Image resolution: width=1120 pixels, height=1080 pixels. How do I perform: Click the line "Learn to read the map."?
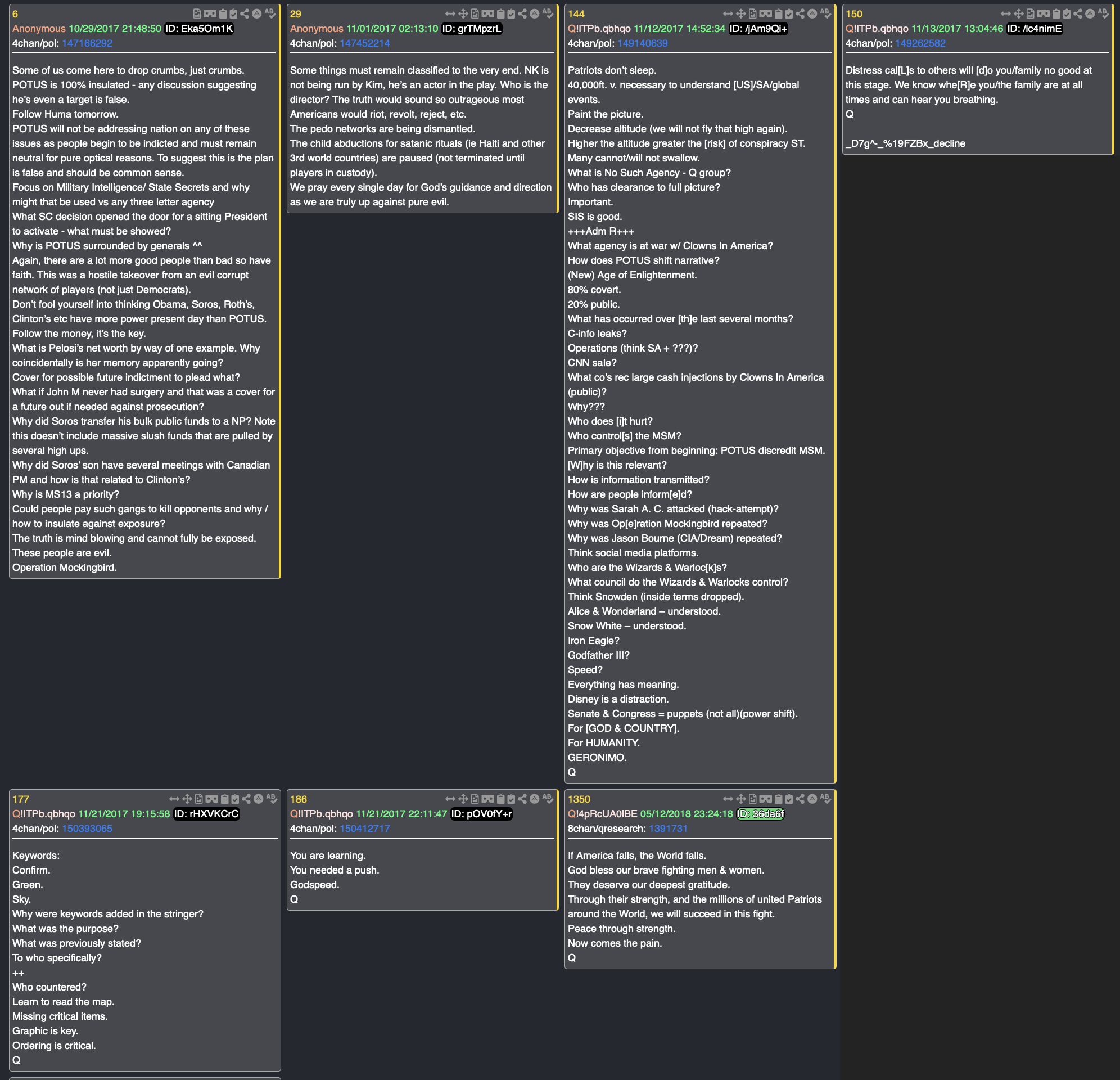tap(64, 1002)
